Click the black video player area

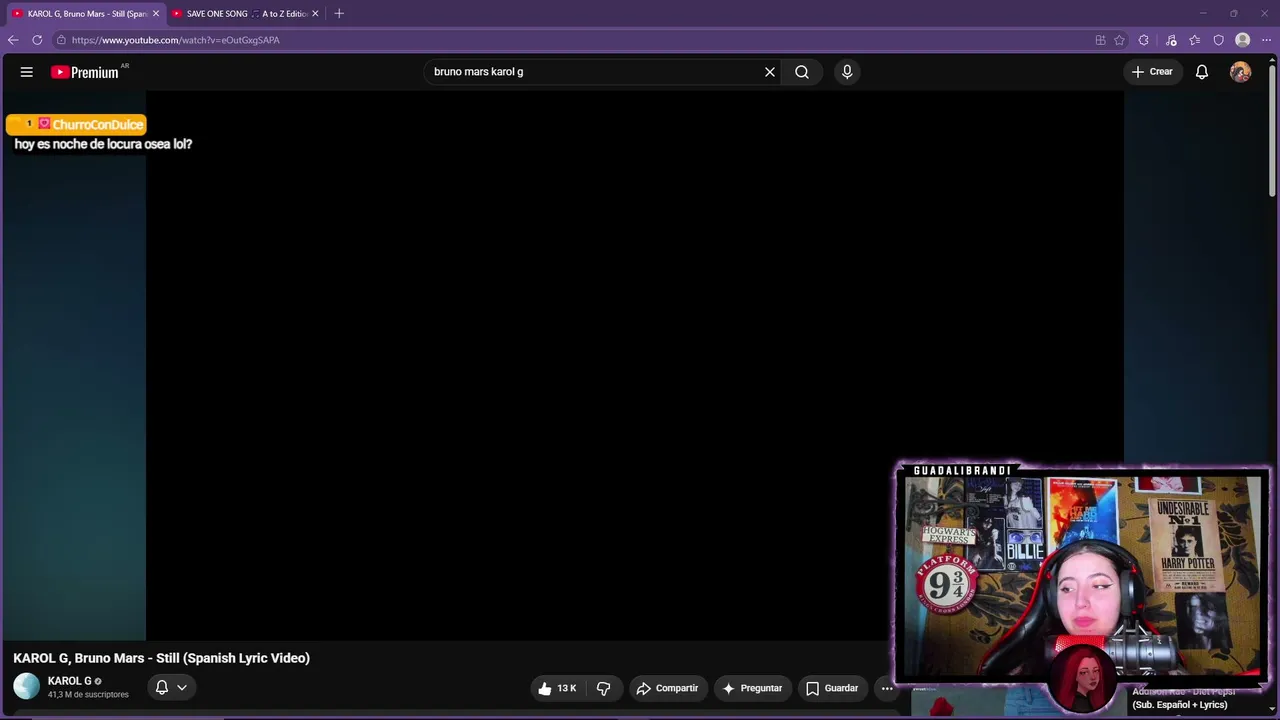tap(635, 365)
